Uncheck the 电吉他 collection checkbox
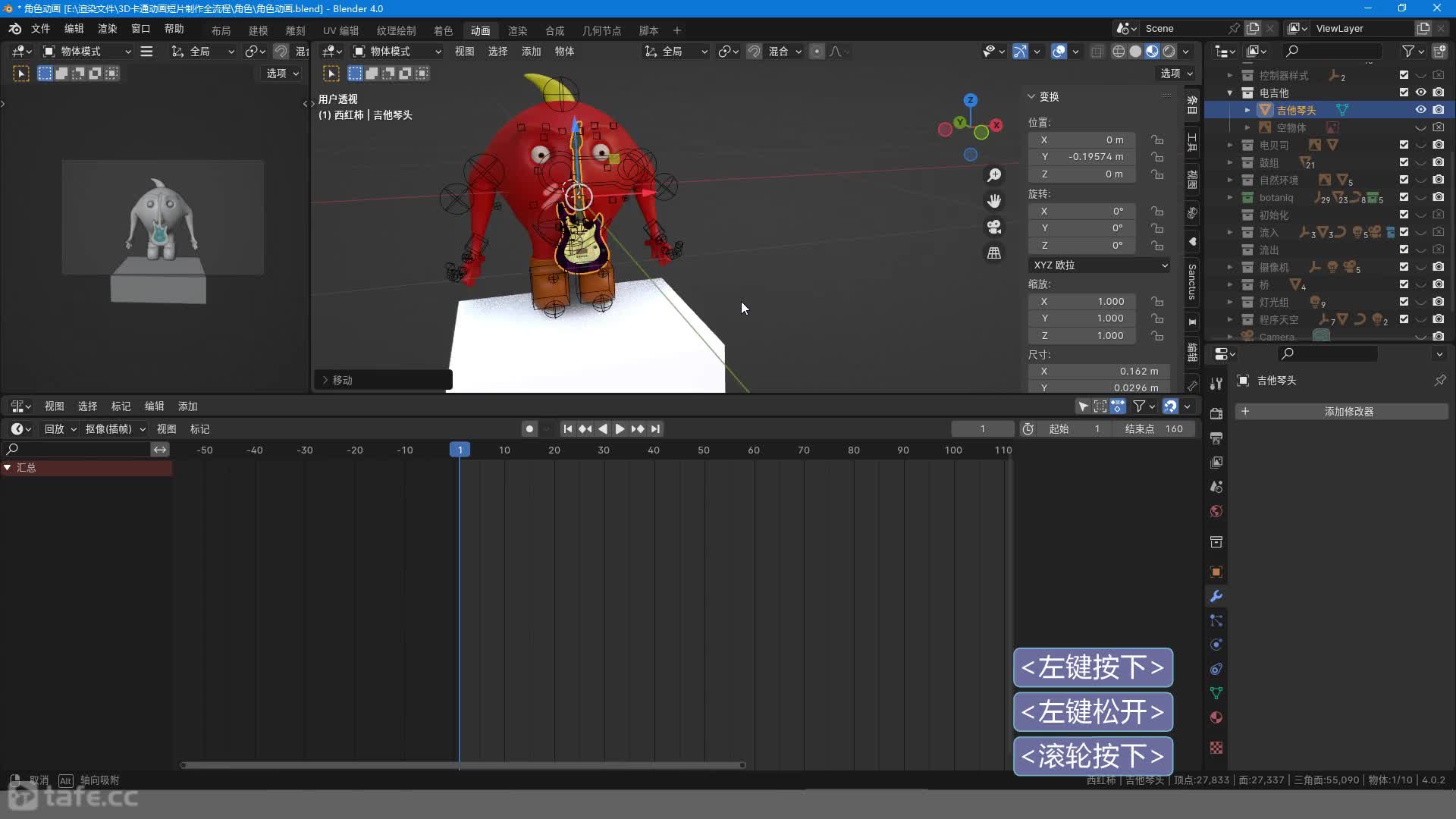 1404,93
